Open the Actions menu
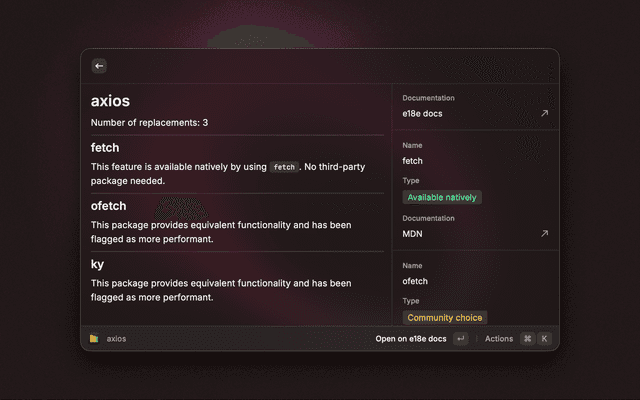Viewport: 640px width, 400px height. [x=499, y=339]
